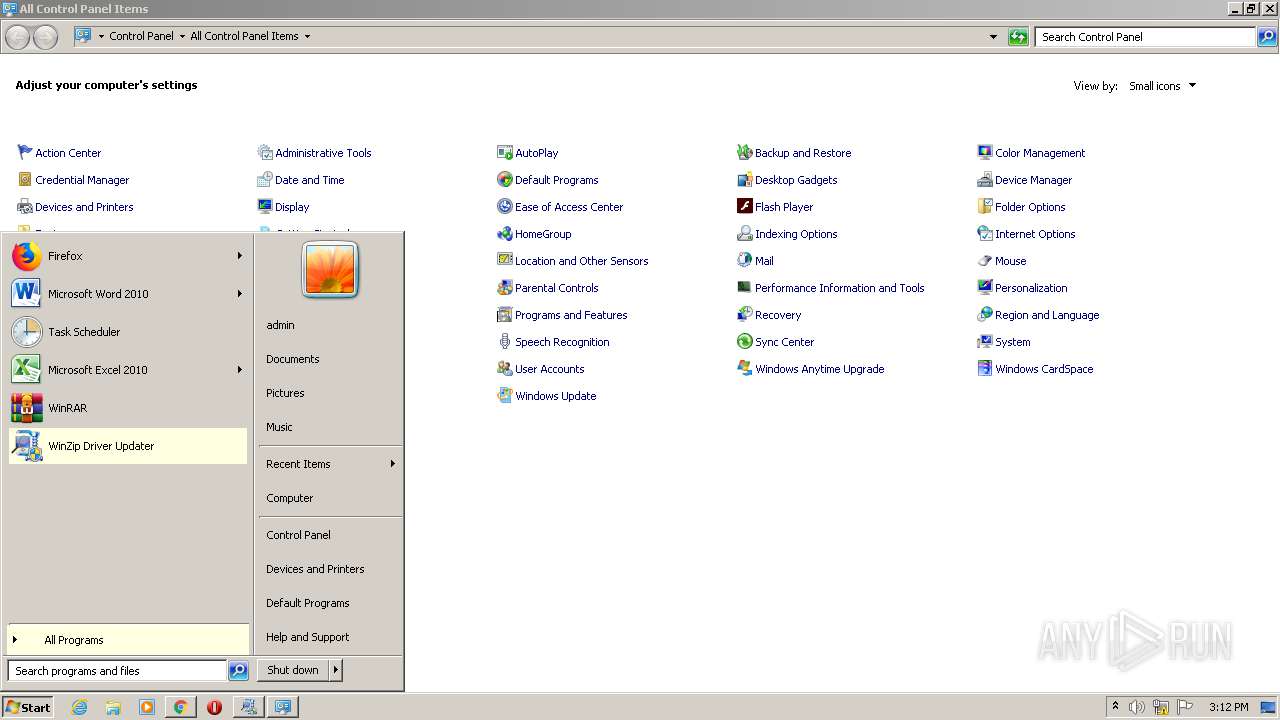This screenshot has height=720, width=1280.
Task: Click the AutoPlay icon
Action: pos(505,153)
